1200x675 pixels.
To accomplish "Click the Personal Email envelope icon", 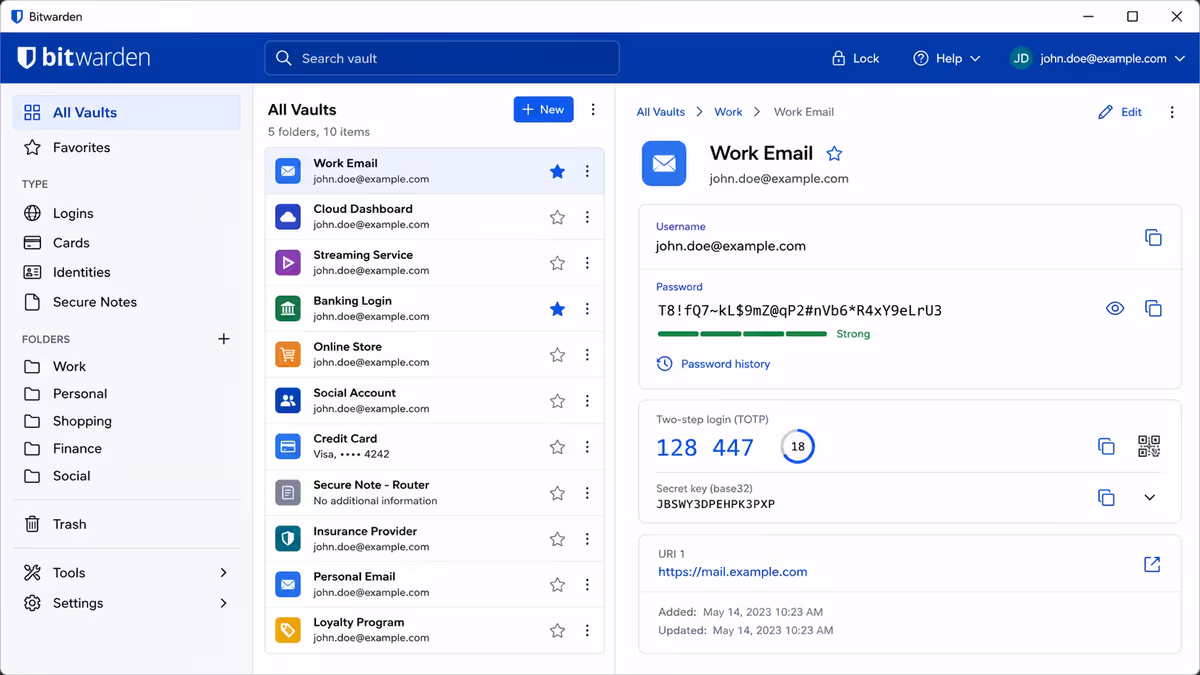I will [288, 585].
